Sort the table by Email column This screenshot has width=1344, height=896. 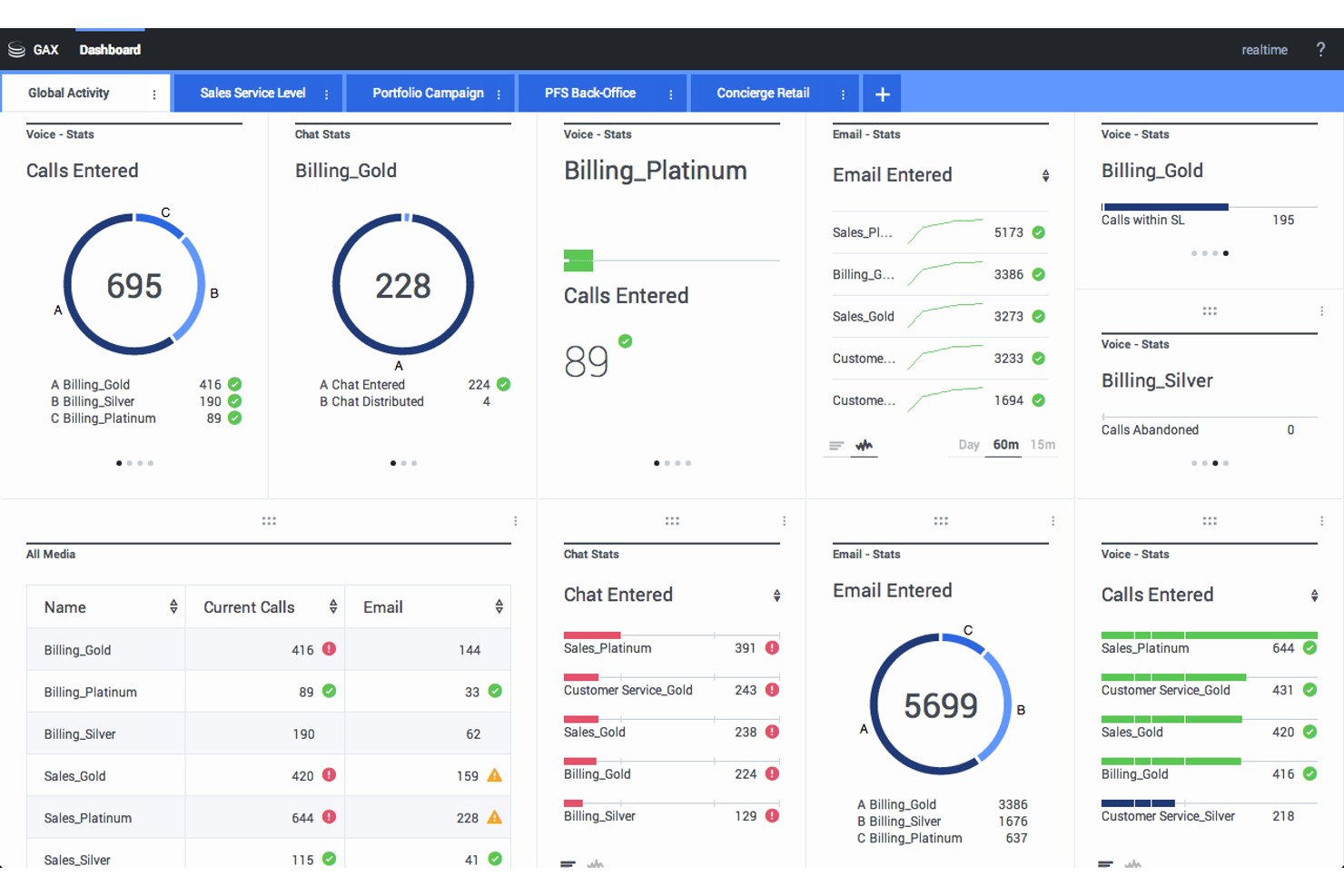point(499,606)
